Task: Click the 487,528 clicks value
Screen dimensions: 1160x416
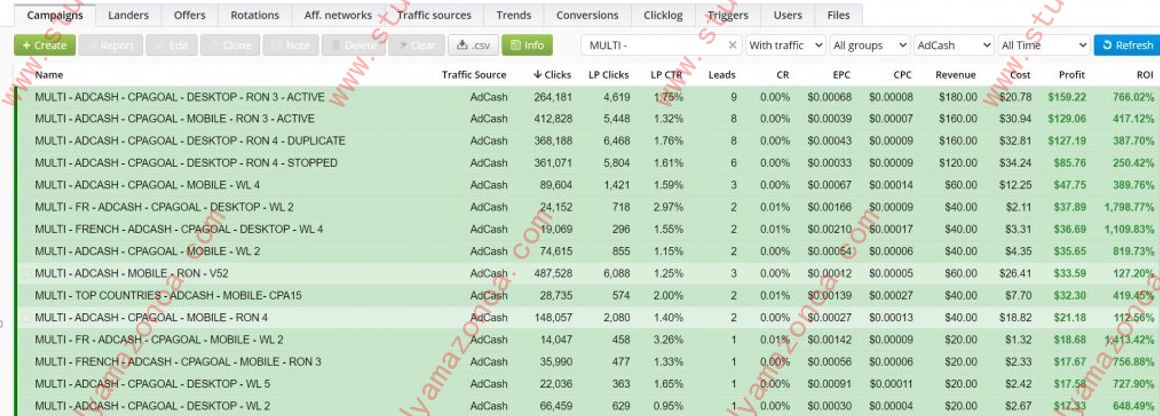Action: coord(553,273)
